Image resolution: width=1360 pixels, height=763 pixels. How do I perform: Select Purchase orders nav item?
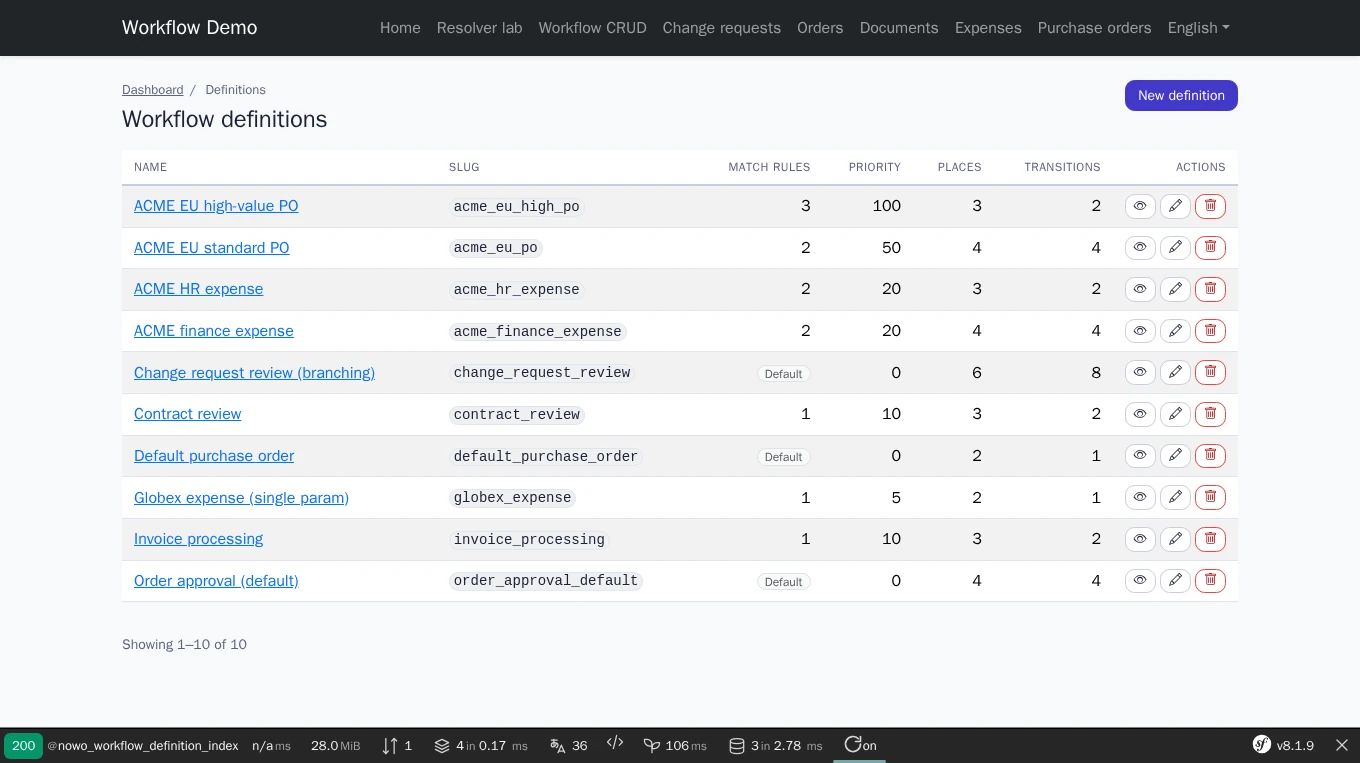[1094, 28]
